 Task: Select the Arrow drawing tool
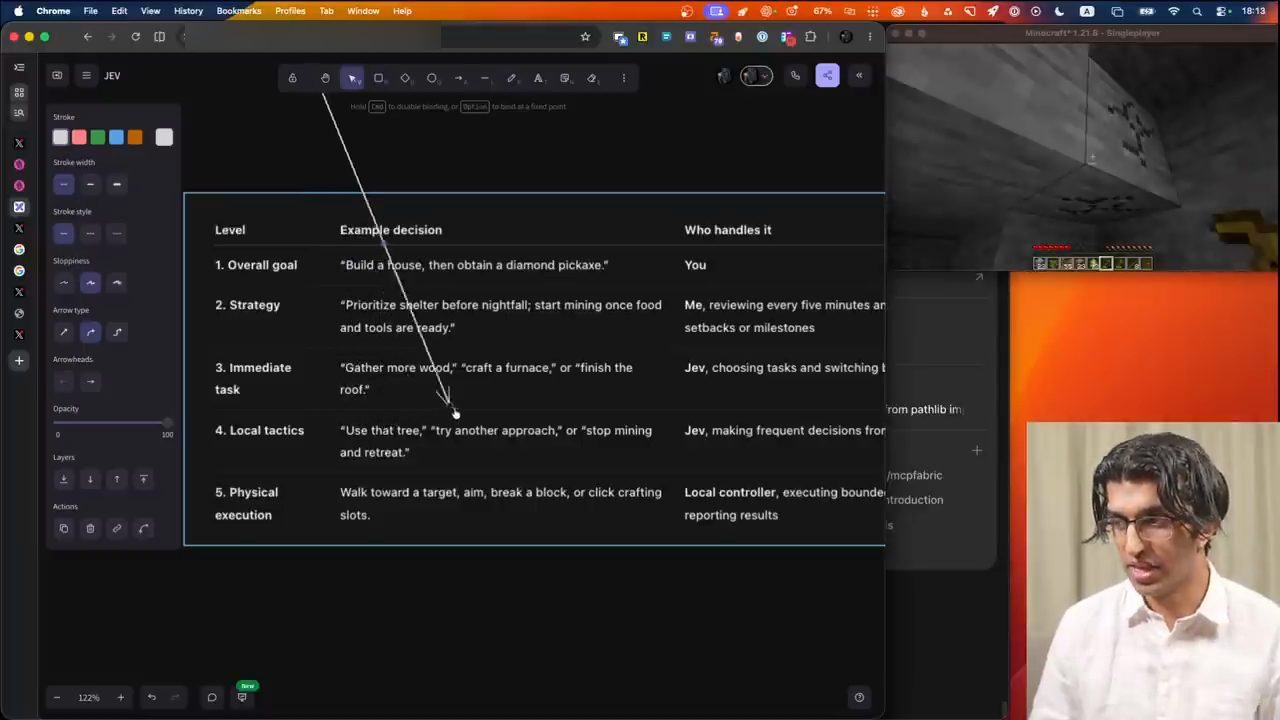(x=458, y=78)
